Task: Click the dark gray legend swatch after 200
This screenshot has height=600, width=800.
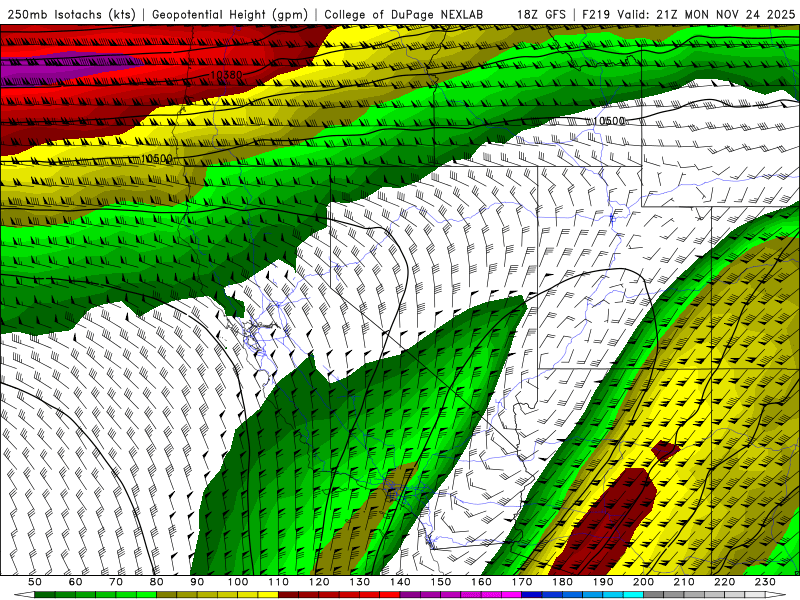Action: (654, 594)
